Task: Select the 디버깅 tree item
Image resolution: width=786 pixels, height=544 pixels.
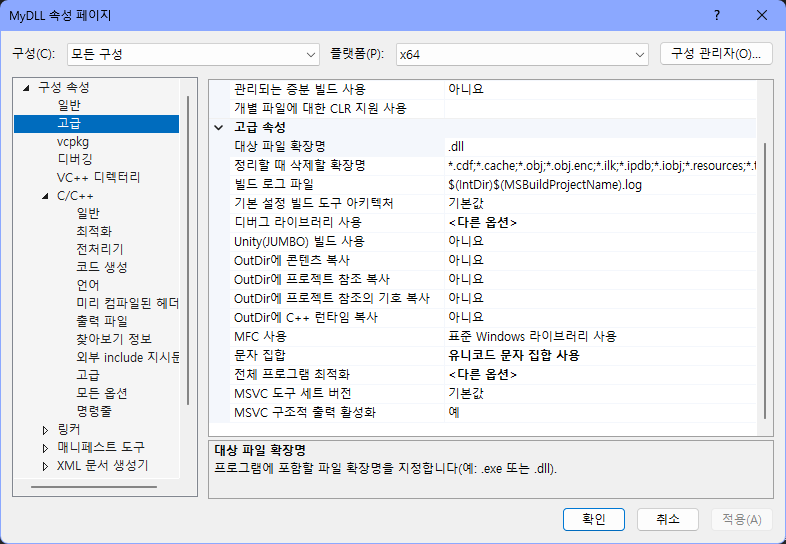Action: 75,159
